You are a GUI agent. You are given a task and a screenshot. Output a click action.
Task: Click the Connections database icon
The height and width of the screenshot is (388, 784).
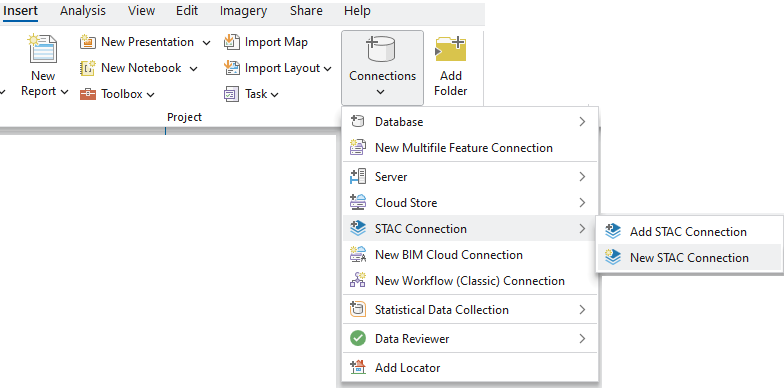click(381, 50)
